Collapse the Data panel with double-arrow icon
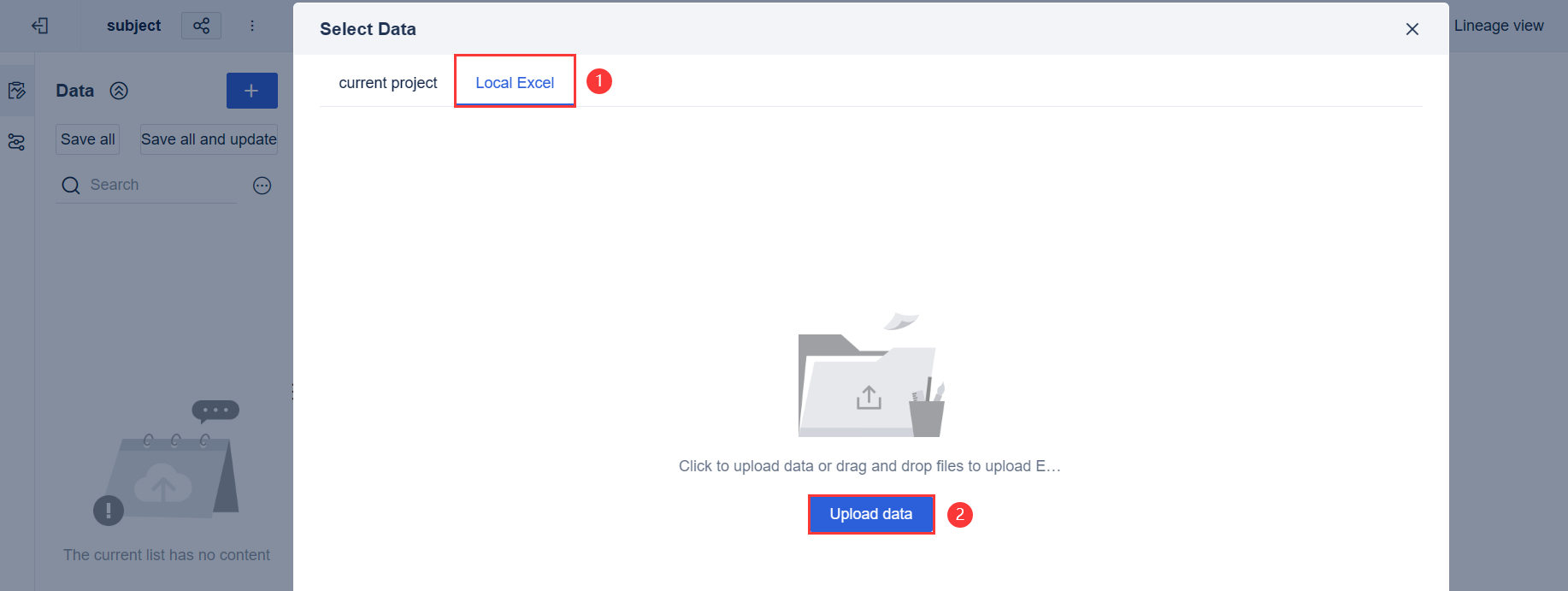This screenshot has width=1568, height=591. [x=120, y=90]
